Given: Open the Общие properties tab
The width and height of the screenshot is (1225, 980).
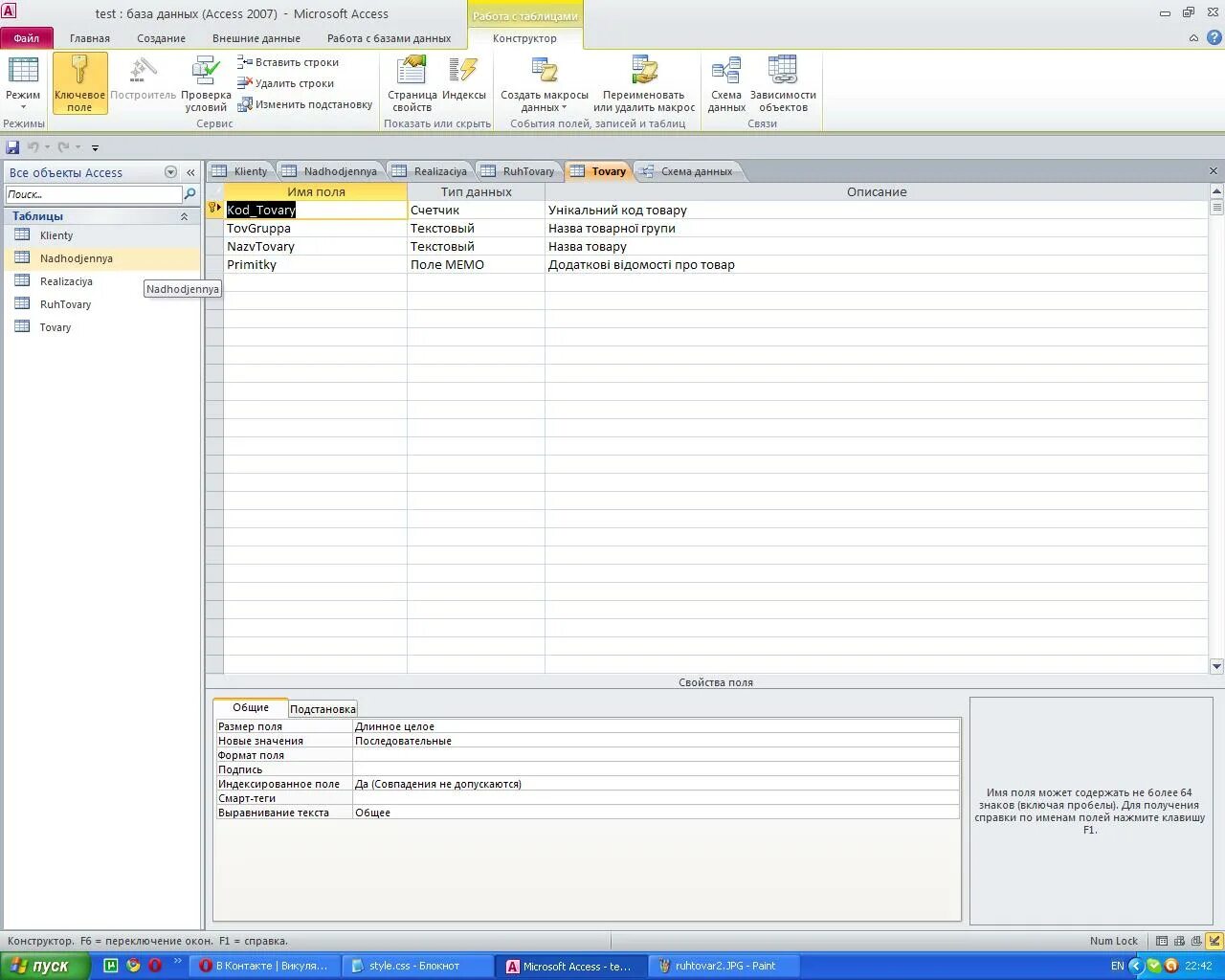Looking at the screenshot, I should tap(251, 707).
